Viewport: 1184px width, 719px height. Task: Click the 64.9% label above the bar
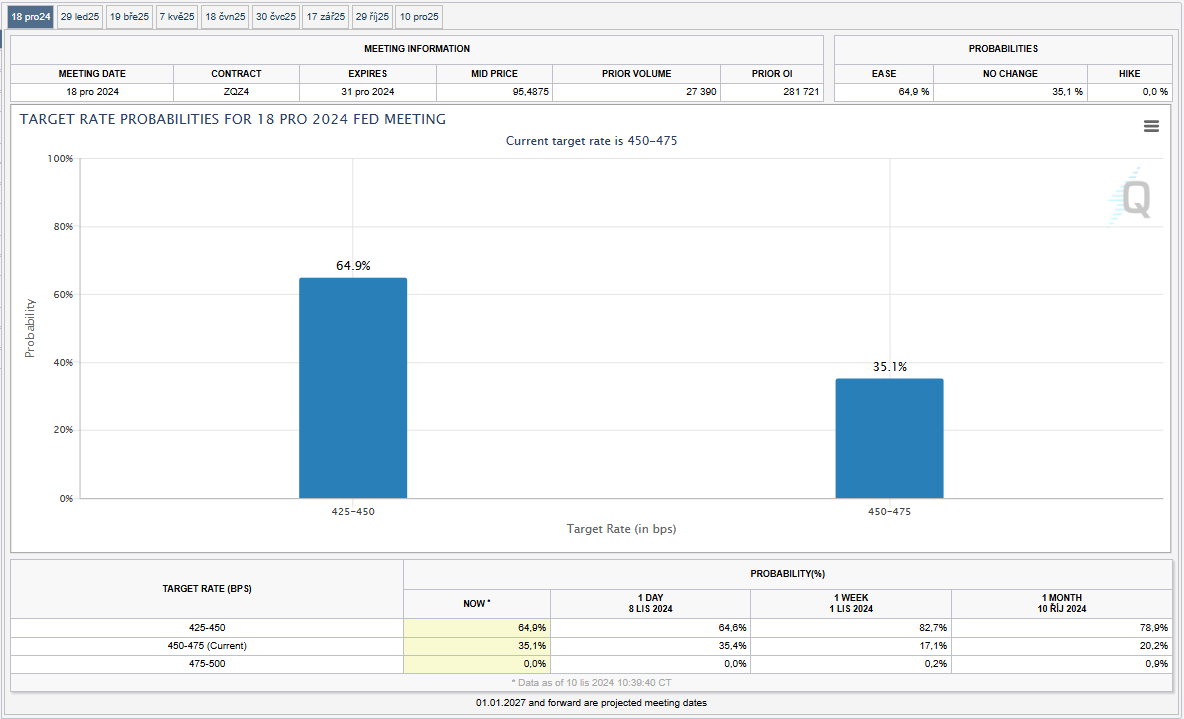pos(353,266)
